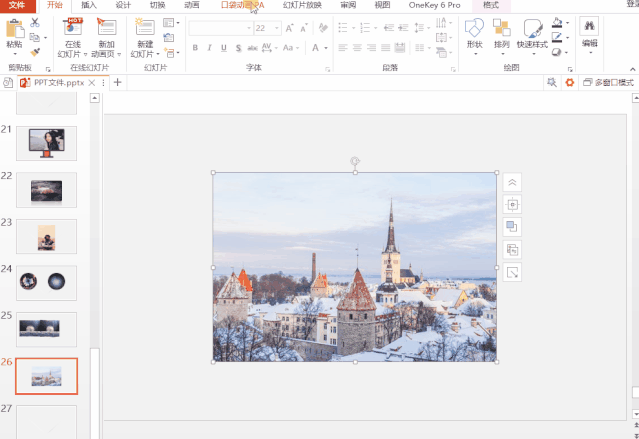The image size is (639, 439).
Task: Select slide 21 thumbnail with monitor
Action: coord(46,143)
